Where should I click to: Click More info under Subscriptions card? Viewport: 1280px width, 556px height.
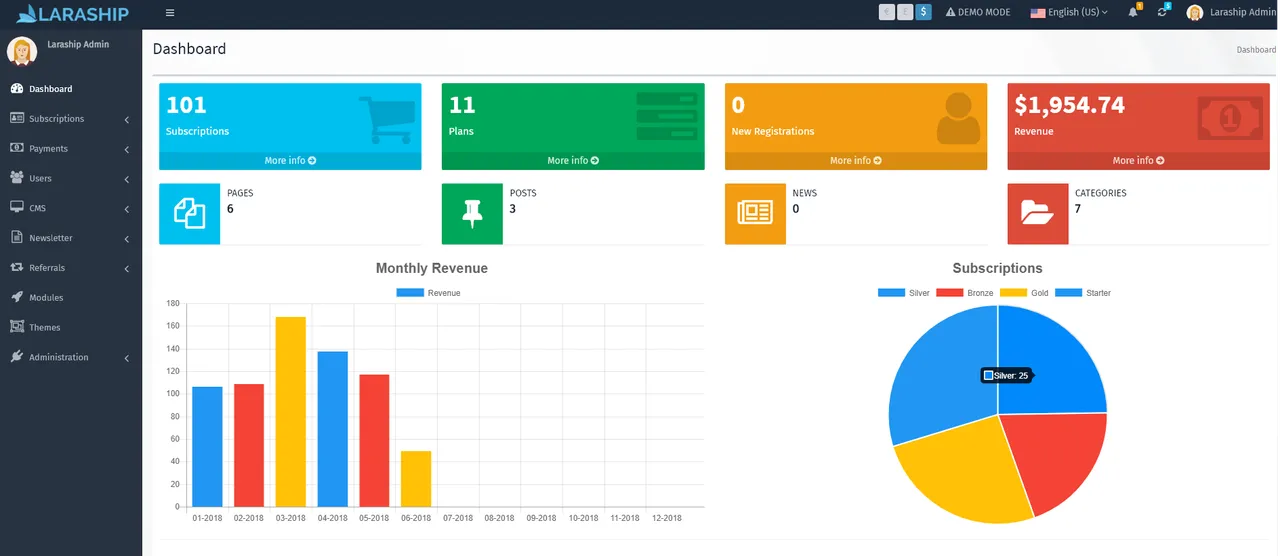coord(290,160)
